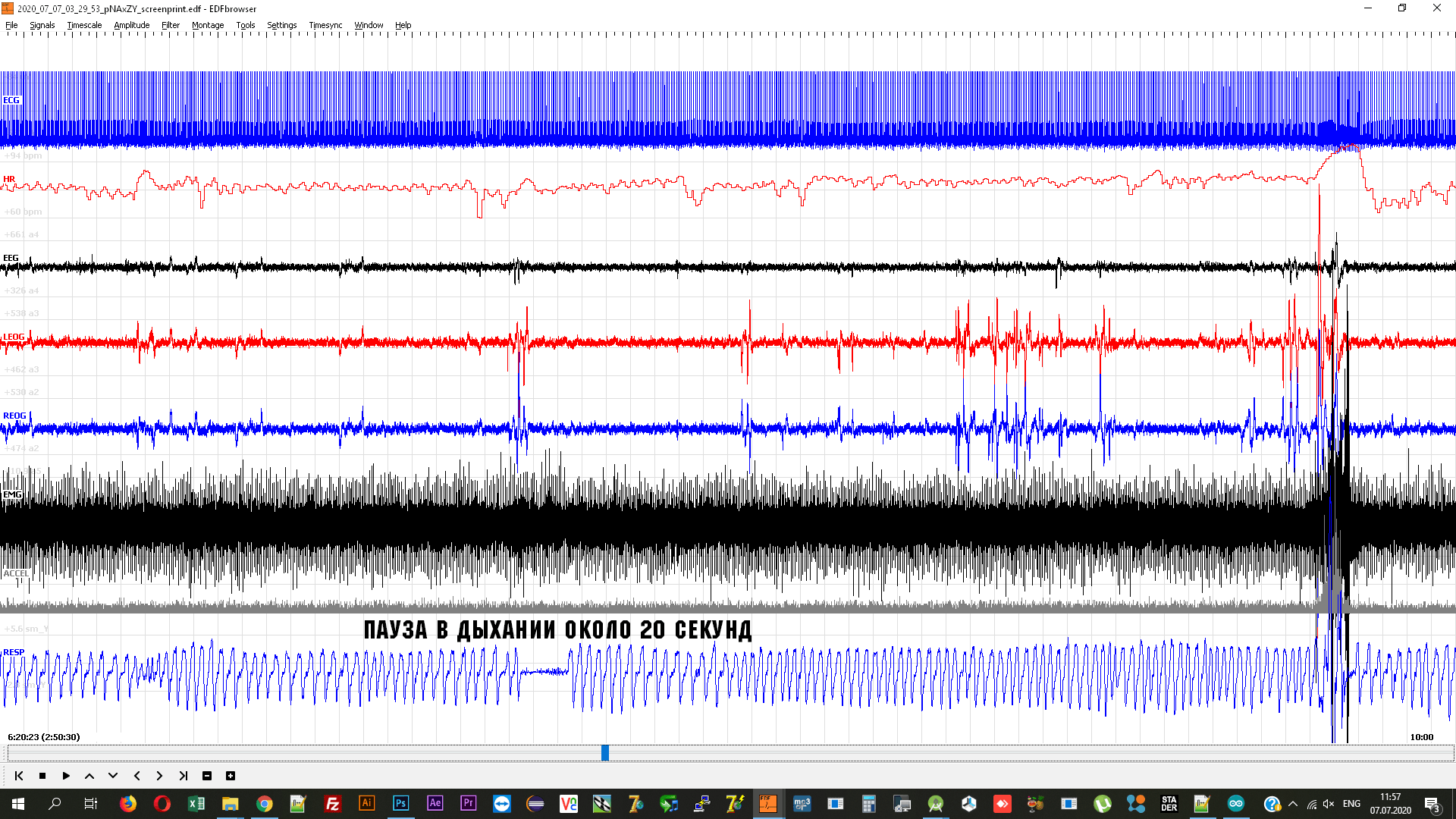
Task: Open the Windows Start menu
Action: coord(18,804)
